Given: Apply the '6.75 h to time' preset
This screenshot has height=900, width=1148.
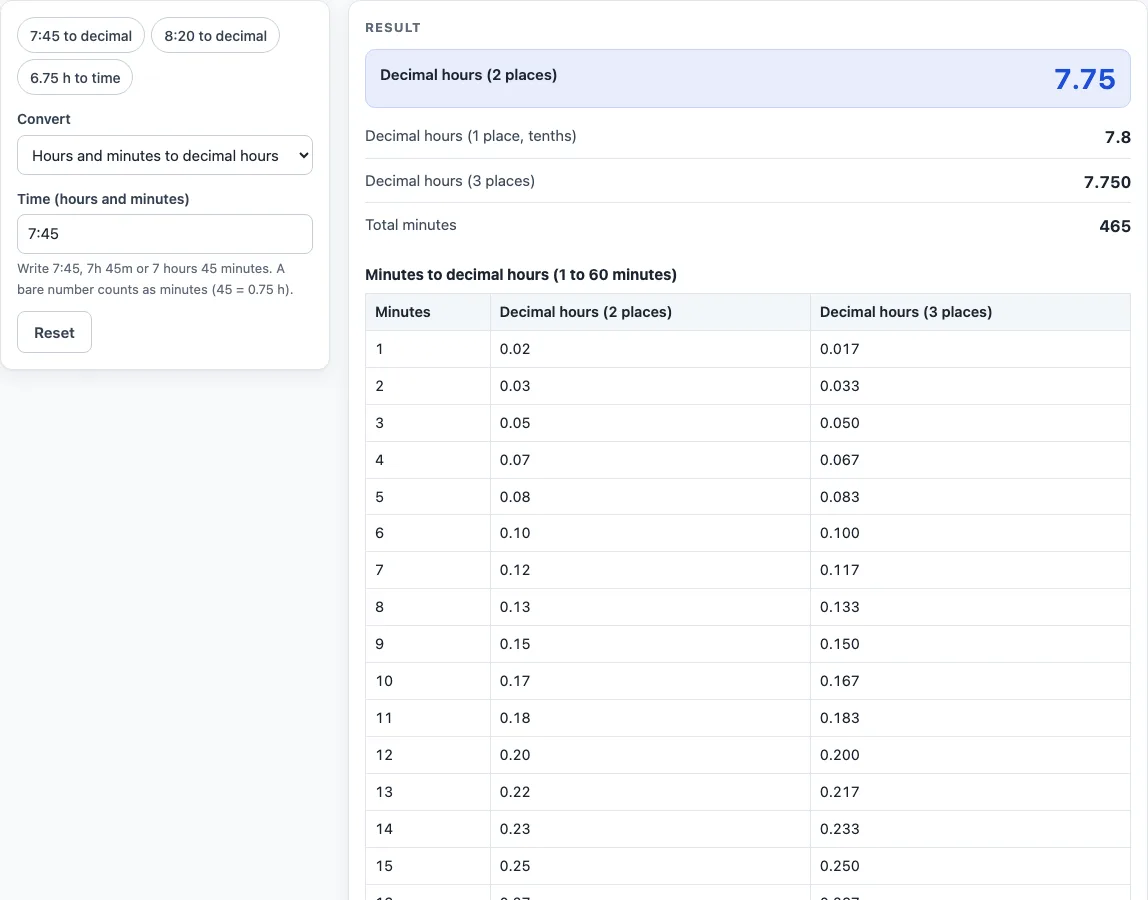Looking at the screenshot, I should click(75, 78).
